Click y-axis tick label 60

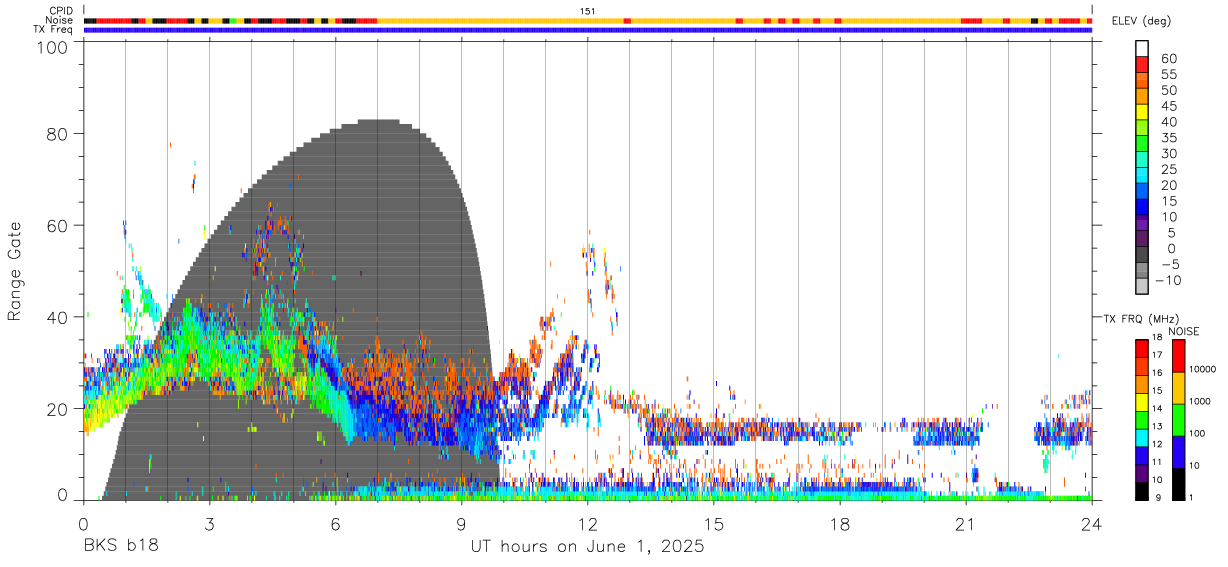click(x=58, y=225)
